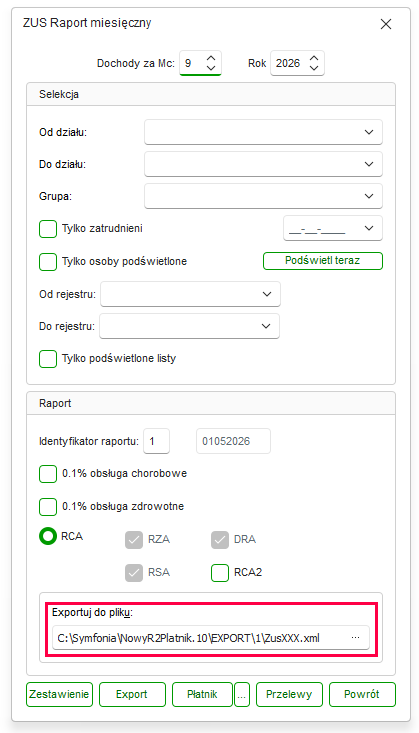The height and width of the screenshot is (733, 419).
Task: Enable Tylko podświetlone listy checkbox
Action: pyautogui.click(x=48, y=359)
